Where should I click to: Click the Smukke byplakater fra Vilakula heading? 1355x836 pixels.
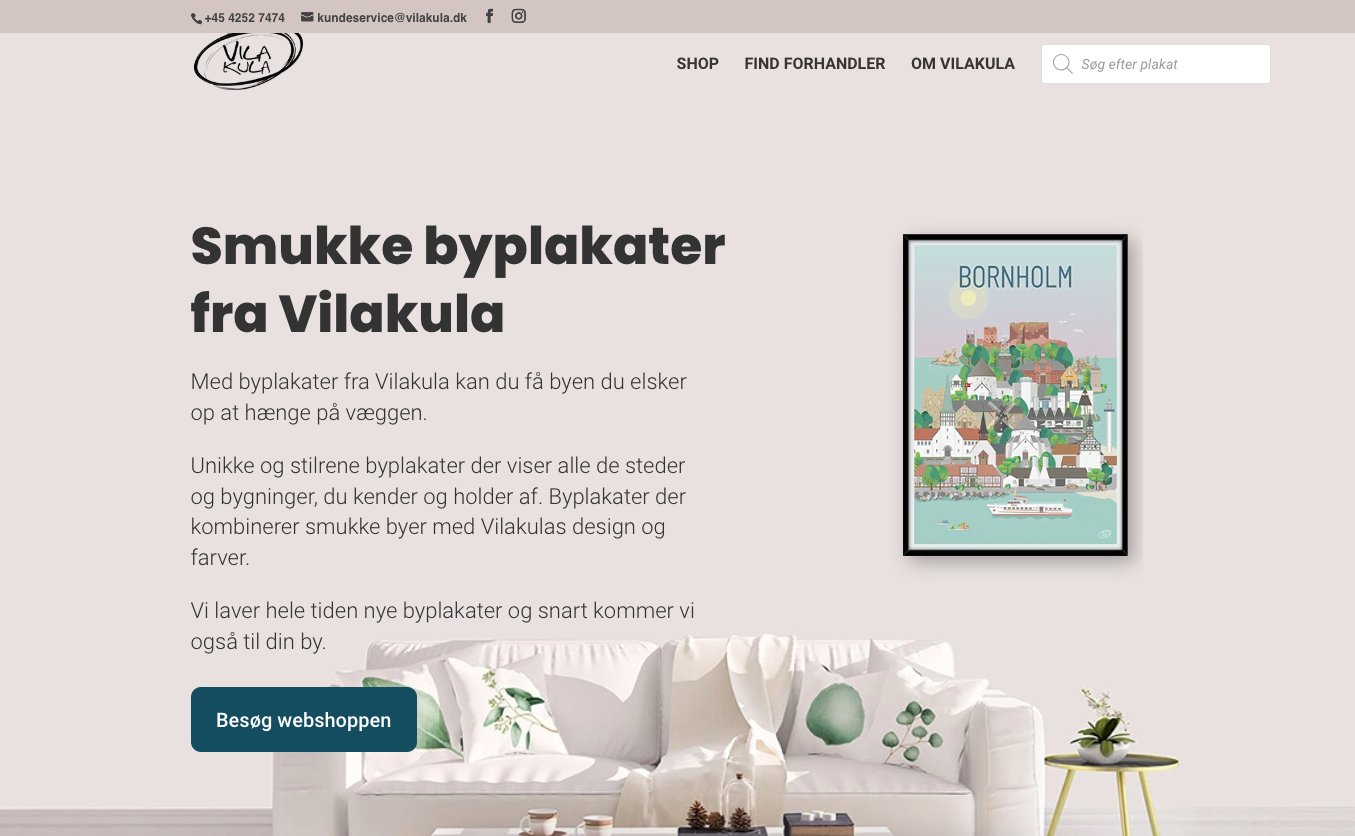click(x=458, y=280)
